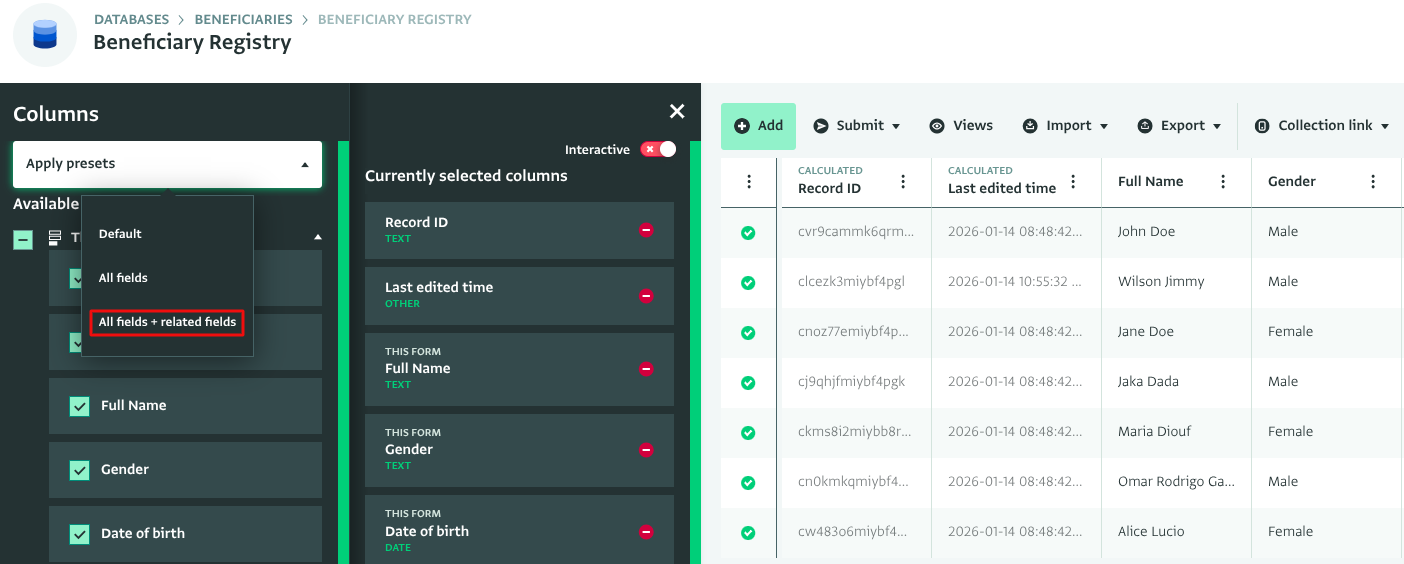This screenshot has width=1404, height=564.
Task: Select All fields + related fields preset
Action: pyautogui.click(x=167, y=322)
